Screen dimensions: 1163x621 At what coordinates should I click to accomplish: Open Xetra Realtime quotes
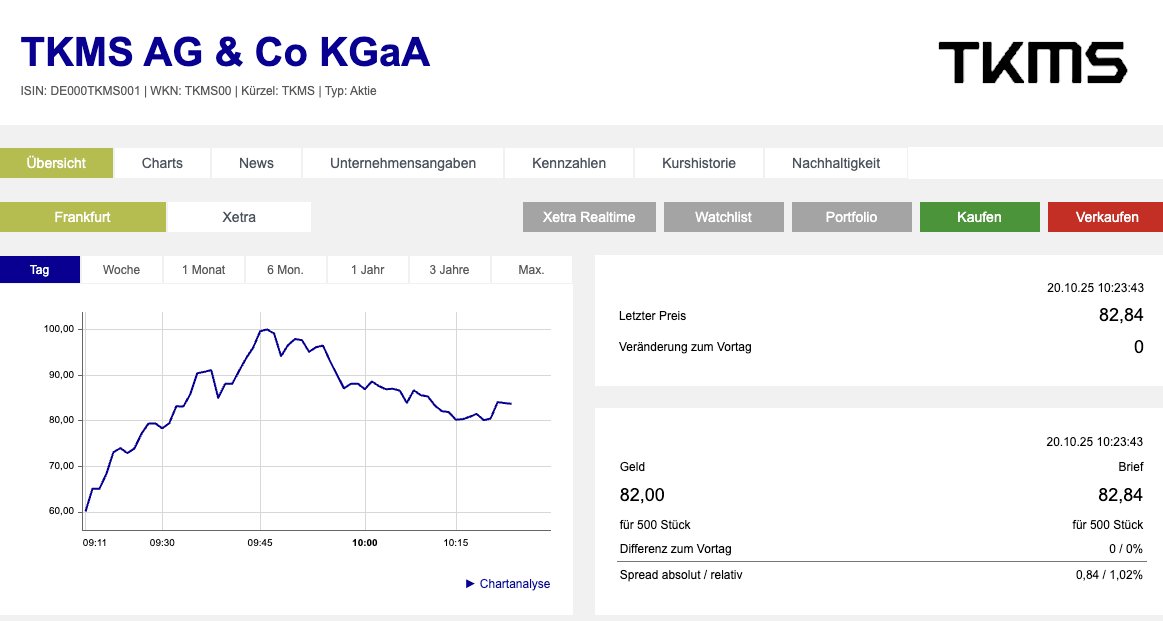pos(588,217)
